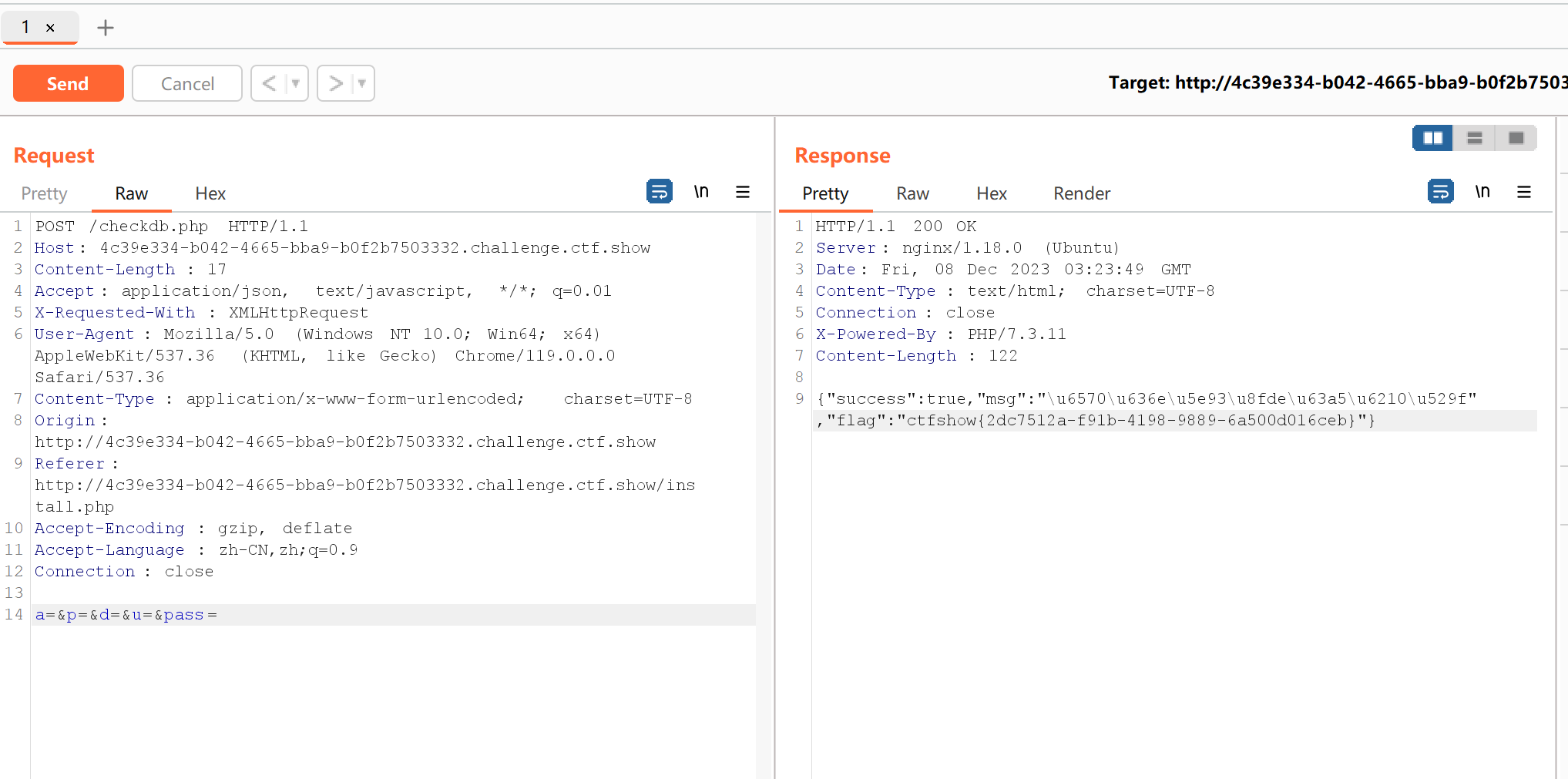Select side-by-side layout view

(x=1433, y=138)
